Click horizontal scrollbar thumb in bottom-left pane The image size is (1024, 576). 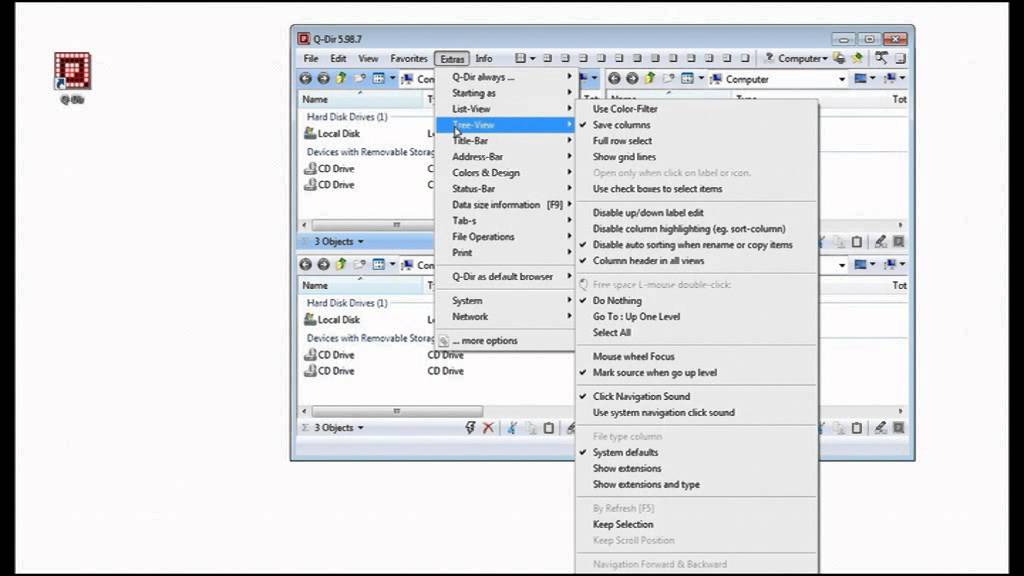(397, 411)
